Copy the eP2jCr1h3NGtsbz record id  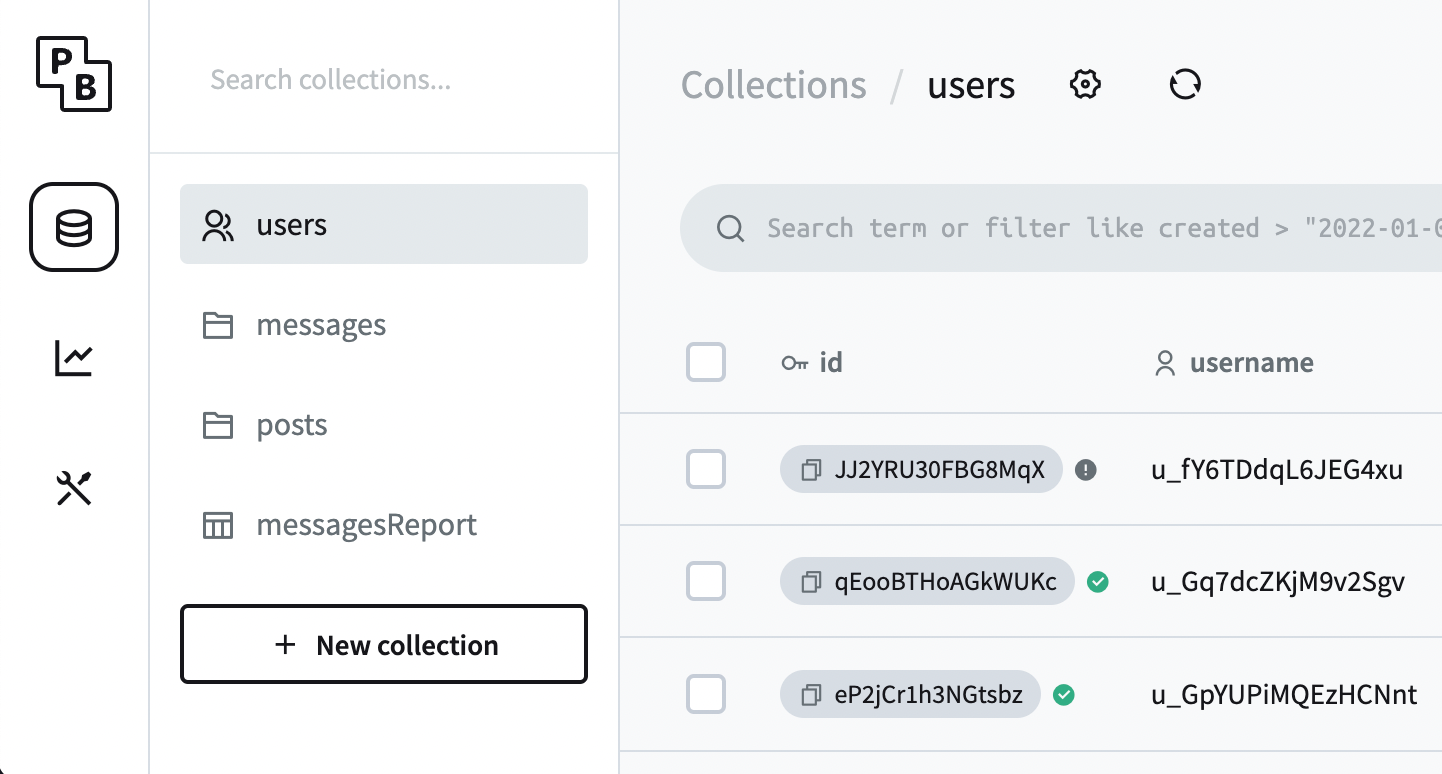pos(811,694)
